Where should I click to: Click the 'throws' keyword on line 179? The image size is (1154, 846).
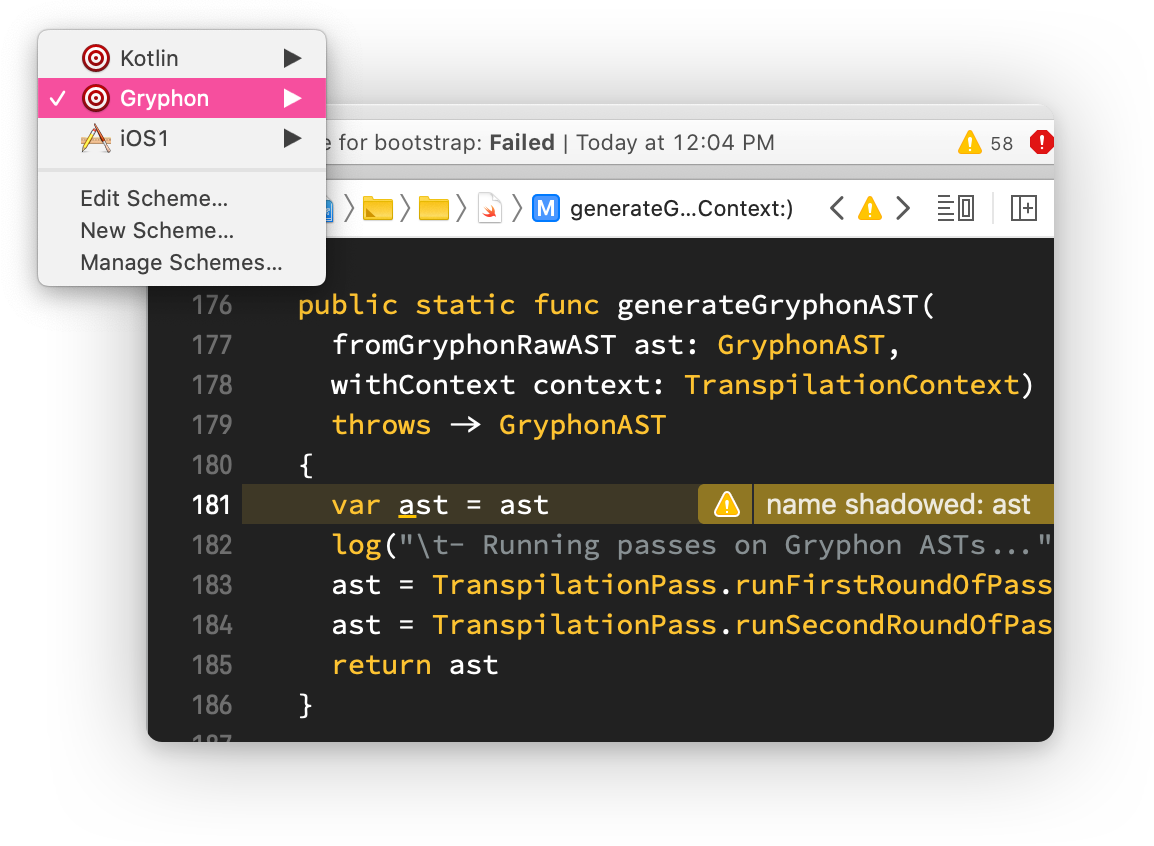pyautogui.click(x=381, y=425)
